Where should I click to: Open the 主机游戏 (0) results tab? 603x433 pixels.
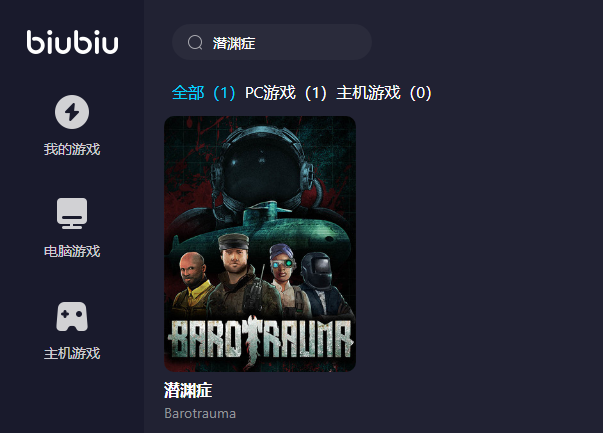(x=384, y=93)
